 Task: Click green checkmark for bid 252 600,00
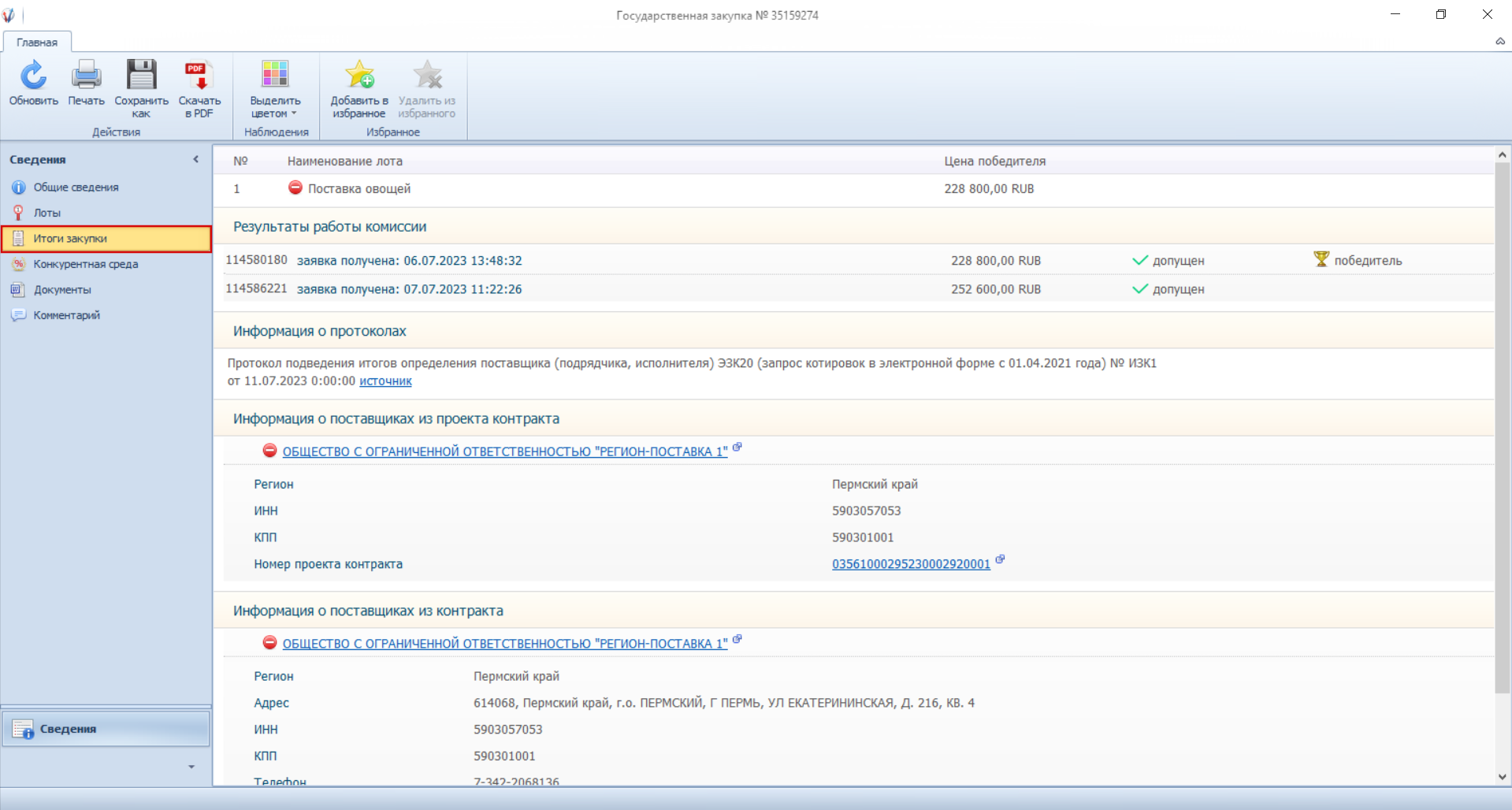1139,288
